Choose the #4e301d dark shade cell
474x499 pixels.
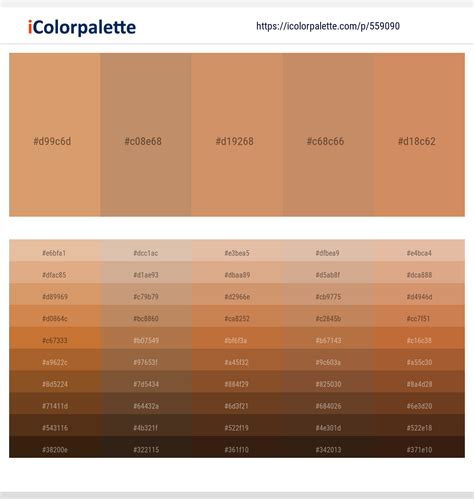(328, 425)
